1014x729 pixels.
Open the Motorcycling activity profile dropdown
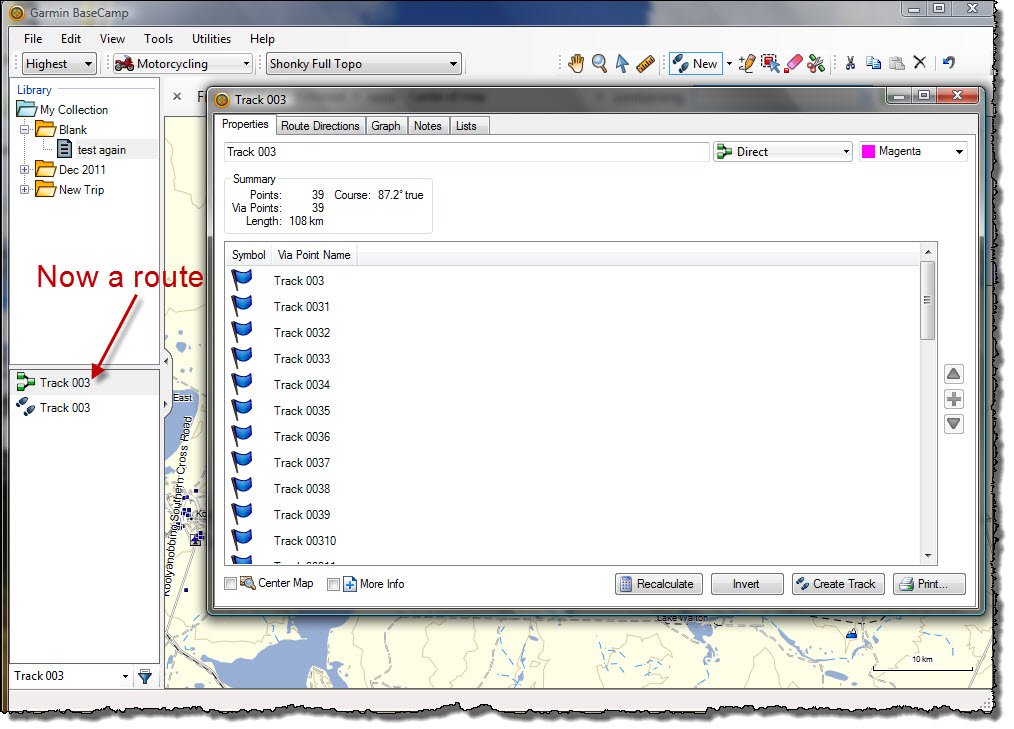coord(182,63)
